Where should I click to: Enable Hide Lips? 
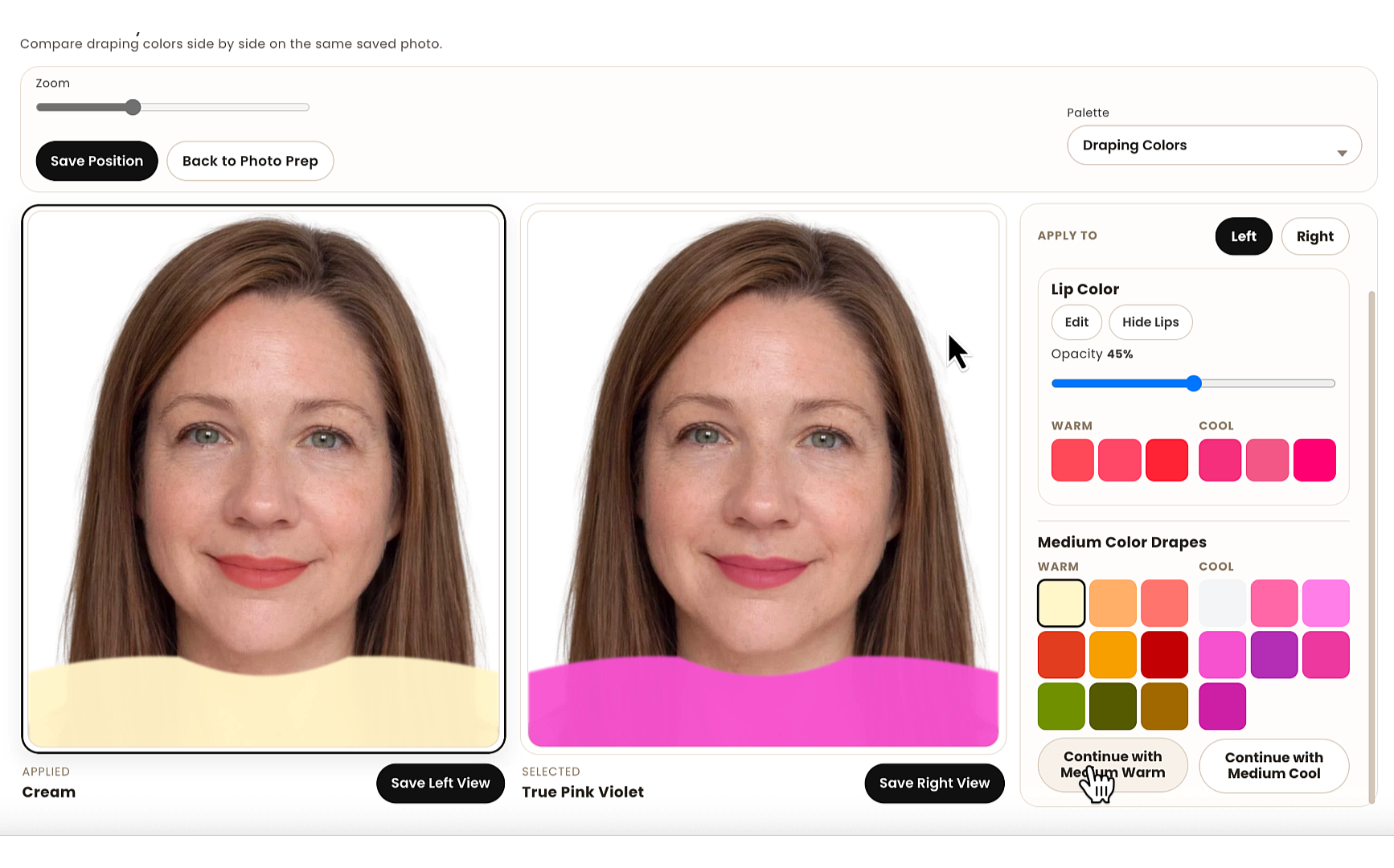coord(1150,321)
